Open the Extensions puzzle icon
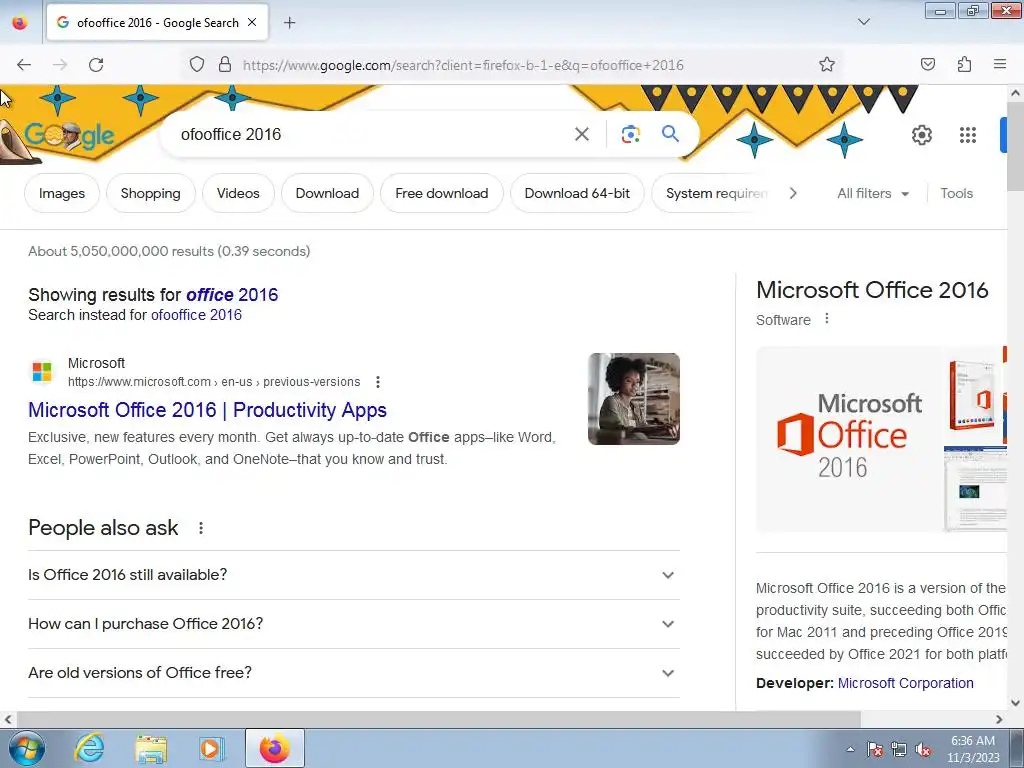Viewport: 1024px width, 768px height. coord(964,65)
